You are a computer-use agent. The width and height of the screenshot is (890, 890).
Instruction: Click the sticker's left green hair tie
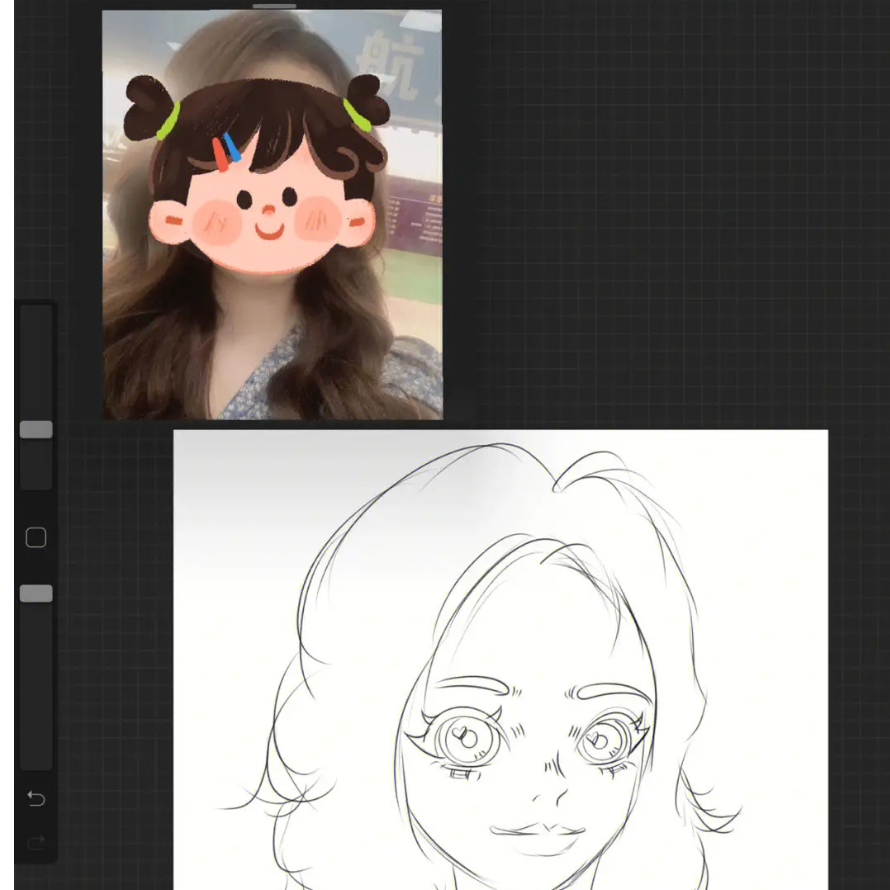tap(168, 121)
